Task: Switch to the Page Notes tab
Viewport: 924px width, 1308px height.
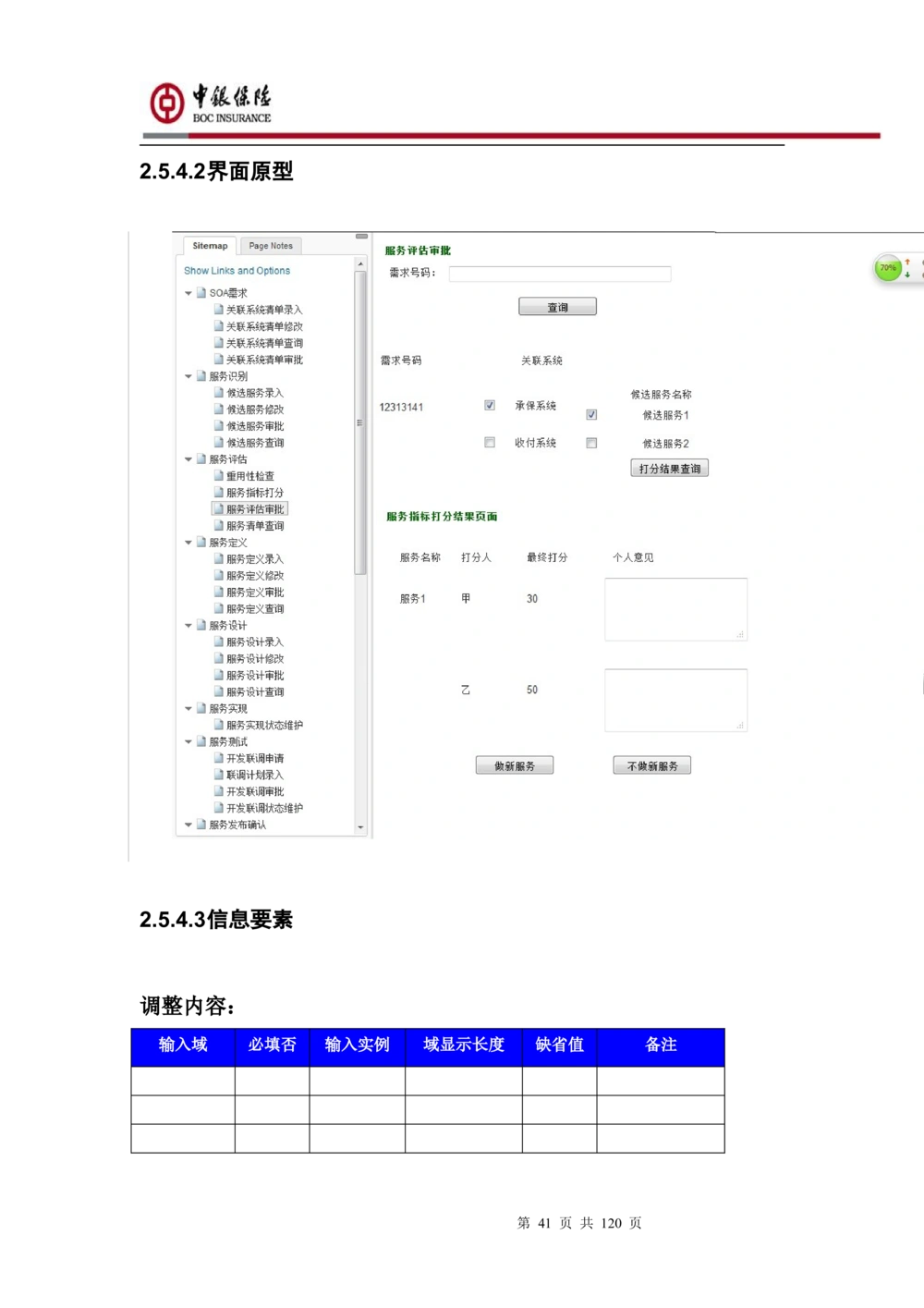Action: pos(271,246)
